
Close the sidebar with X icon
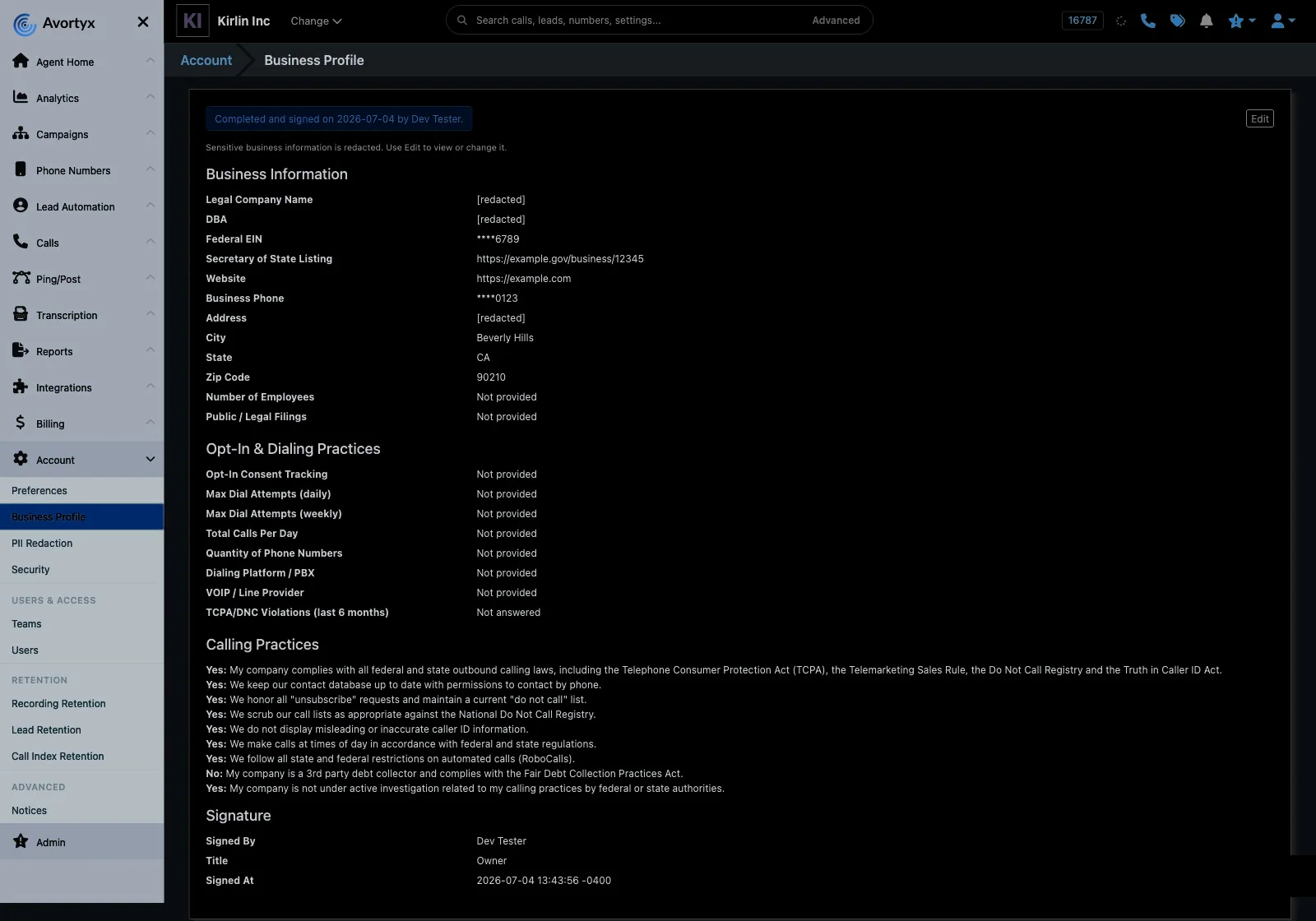[143, 22]
